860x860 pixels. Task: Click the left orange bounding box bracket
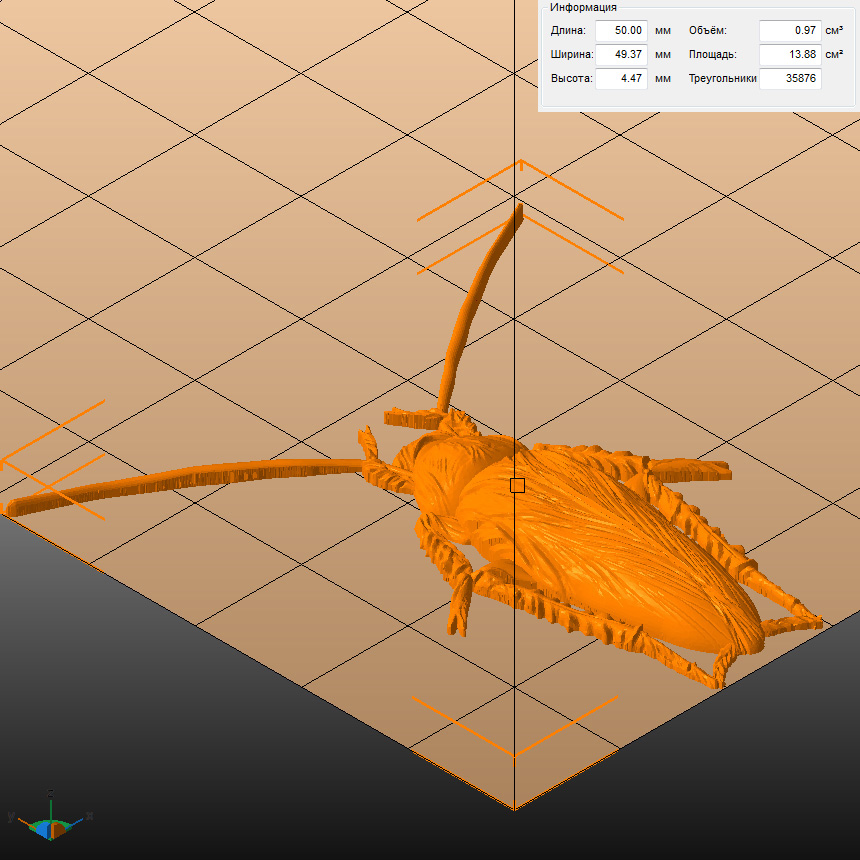tap(50, 460)
